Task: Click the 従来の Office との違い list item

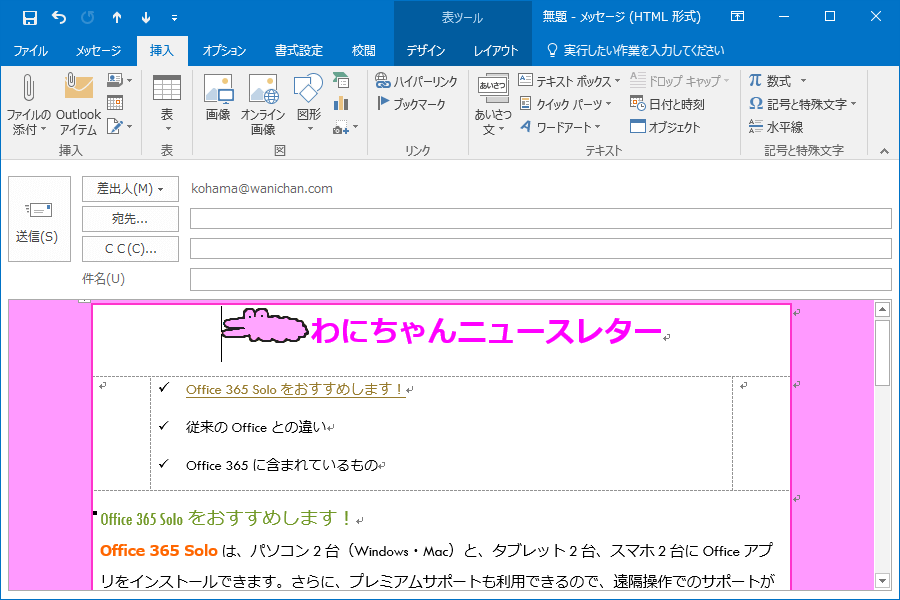Action: (256, 427)
